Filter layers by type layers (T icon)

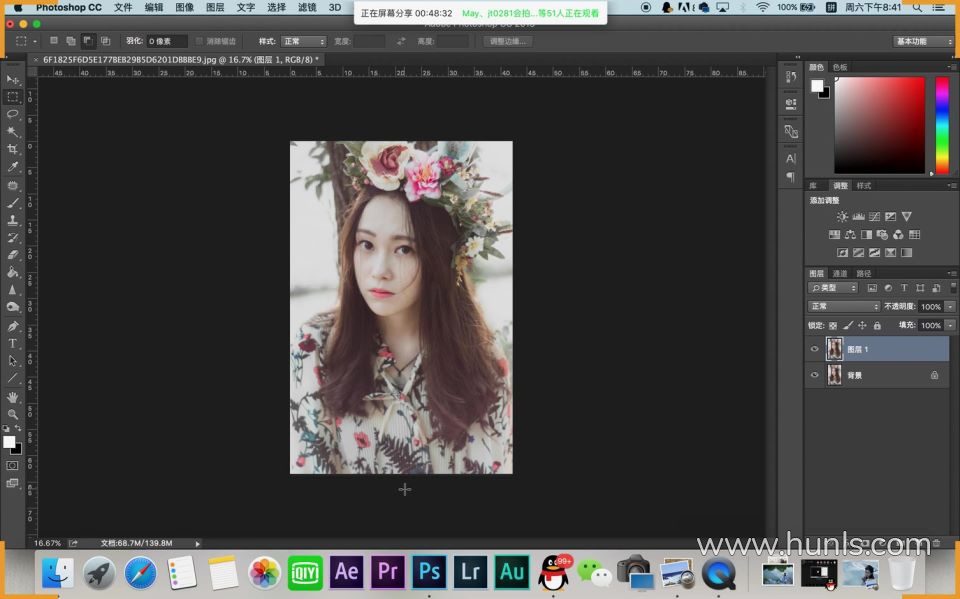[x=904, y=288]
